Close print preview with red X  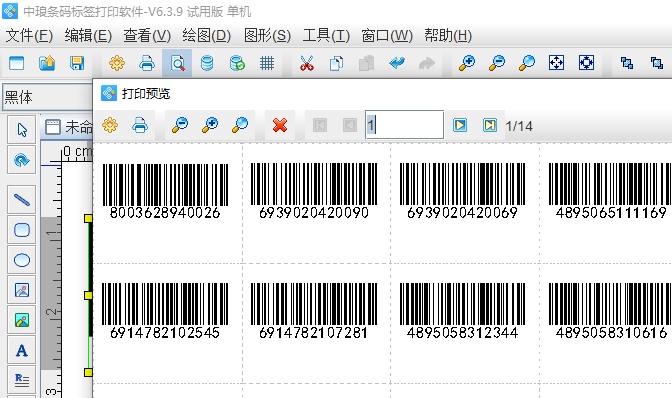point(280,125)
